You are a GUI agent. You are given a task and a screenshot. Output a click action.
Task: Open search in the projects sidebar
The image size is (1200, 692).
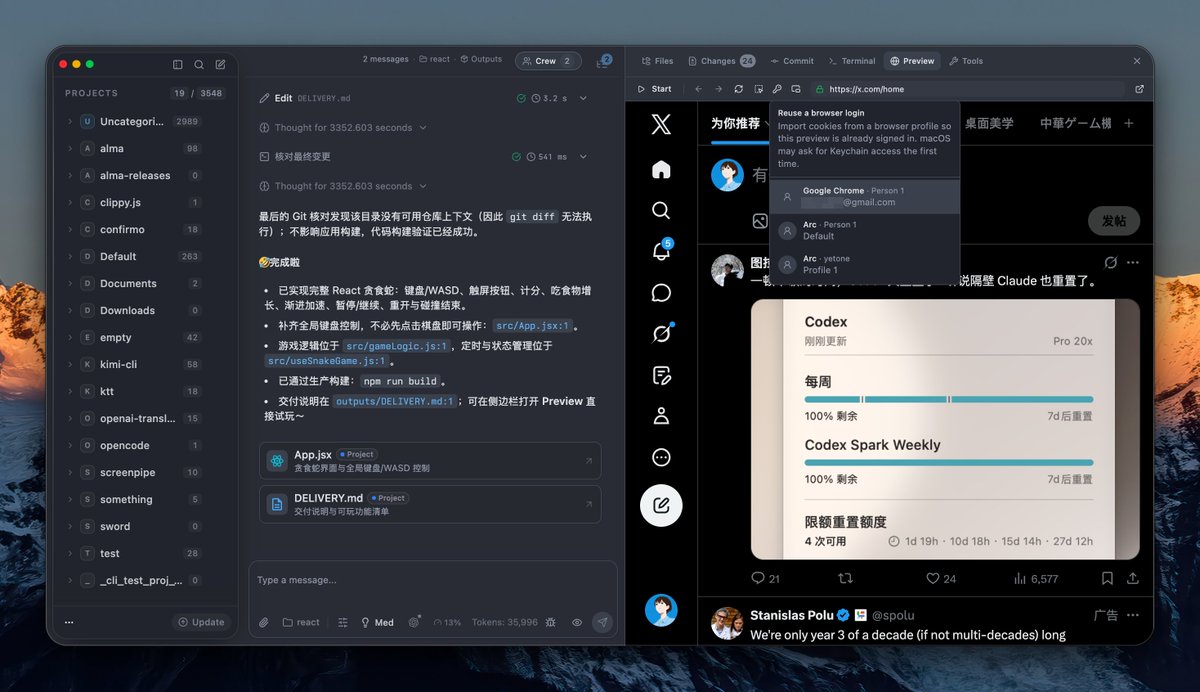[x=199, y=64]
